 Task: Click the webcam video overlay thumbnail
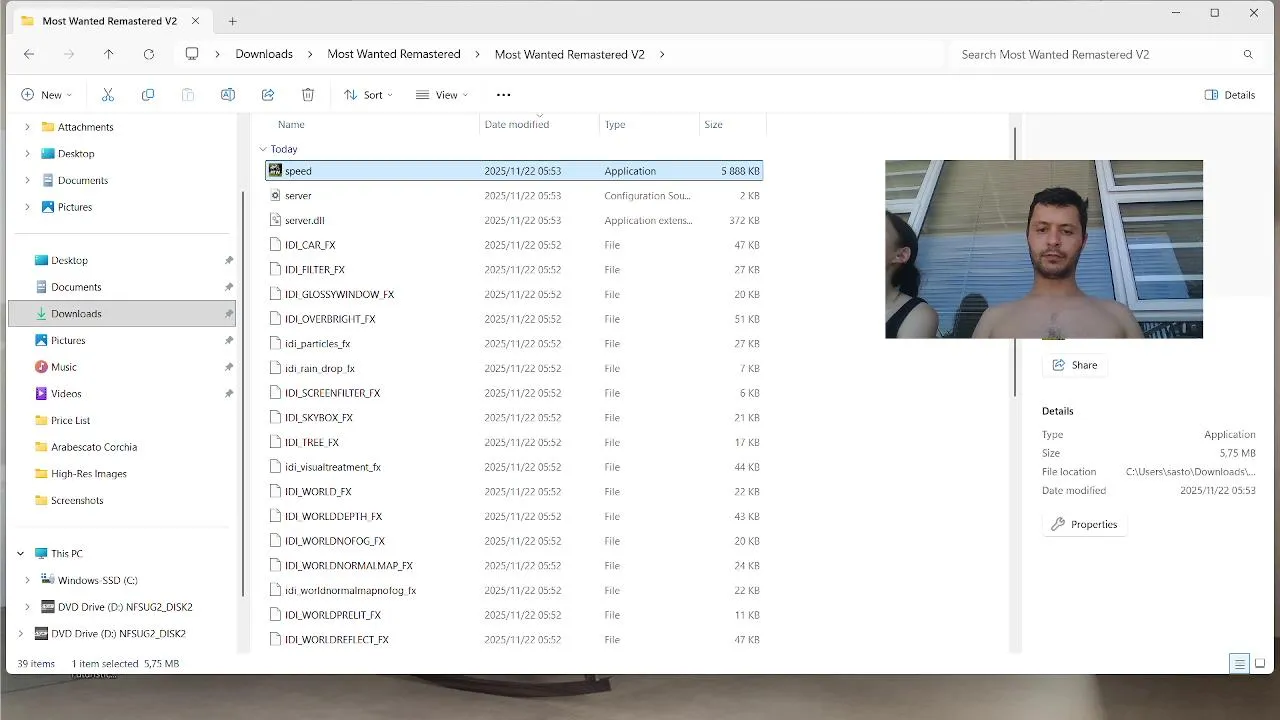coord(1044,249)
